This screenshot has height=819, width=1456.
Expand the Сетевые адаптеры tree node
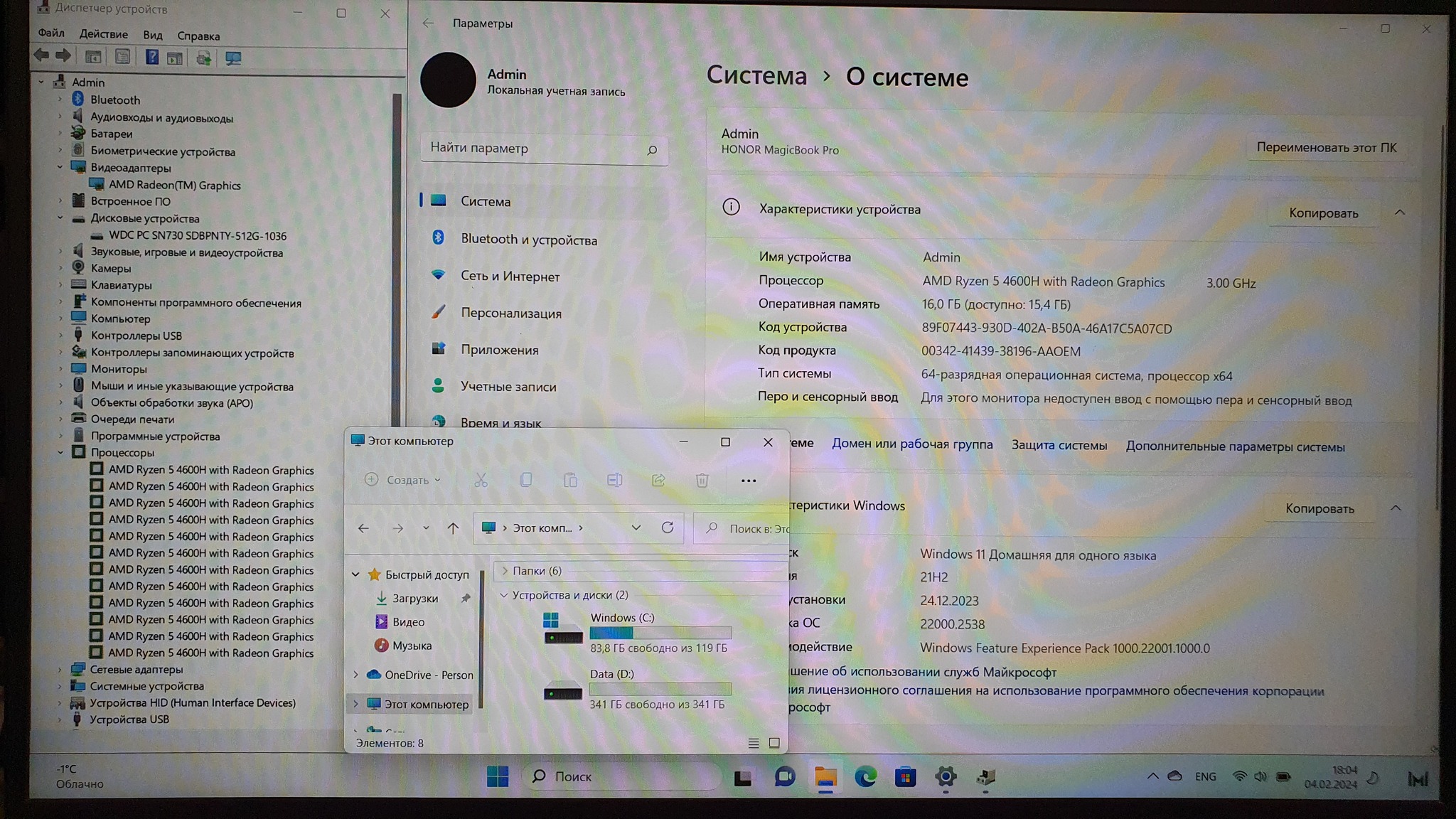60,669
